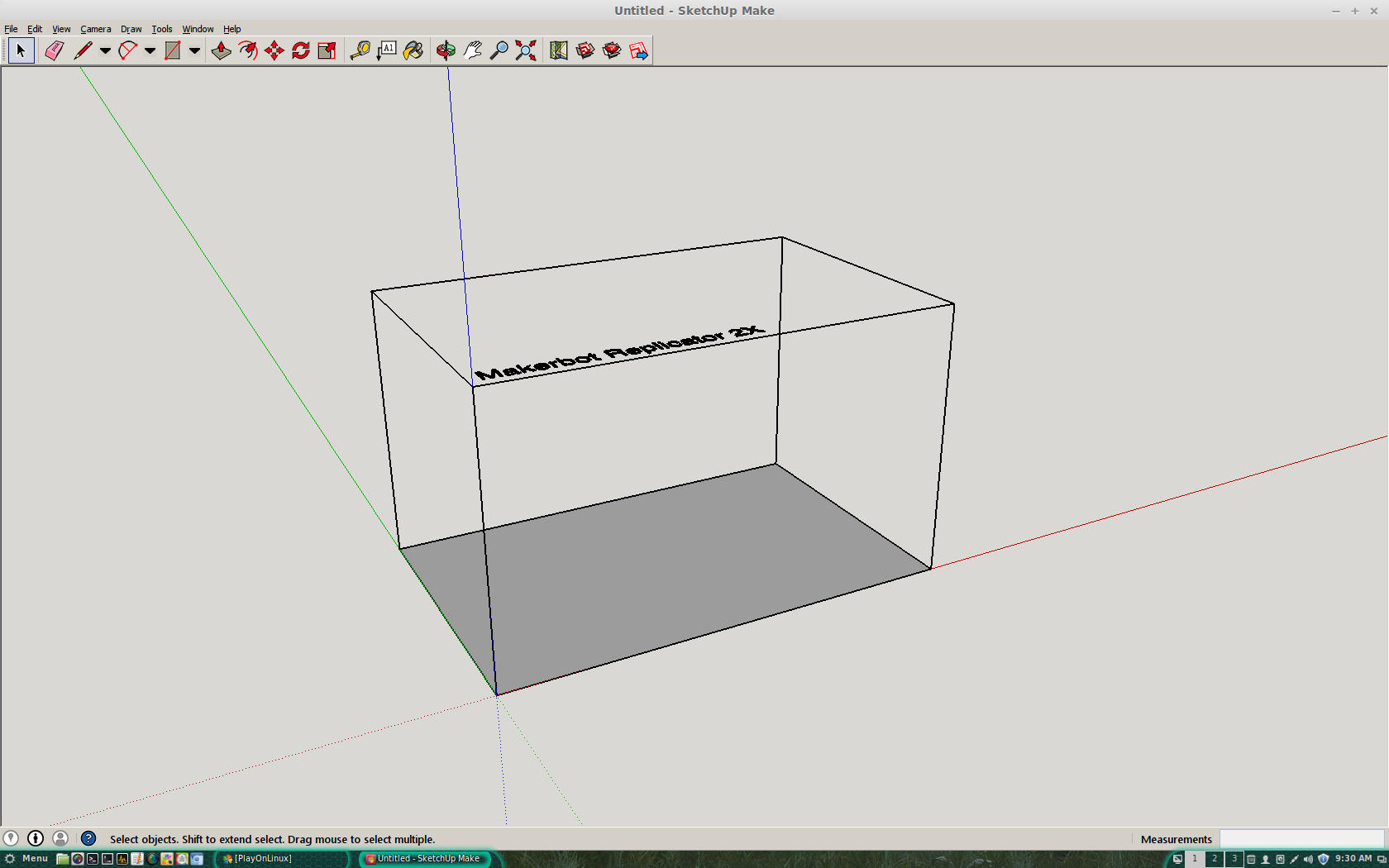Image resolution: width=1389 pixels, height=868 pixels.
Task: Click the LayOut send icon
Action: coord(638,51)
